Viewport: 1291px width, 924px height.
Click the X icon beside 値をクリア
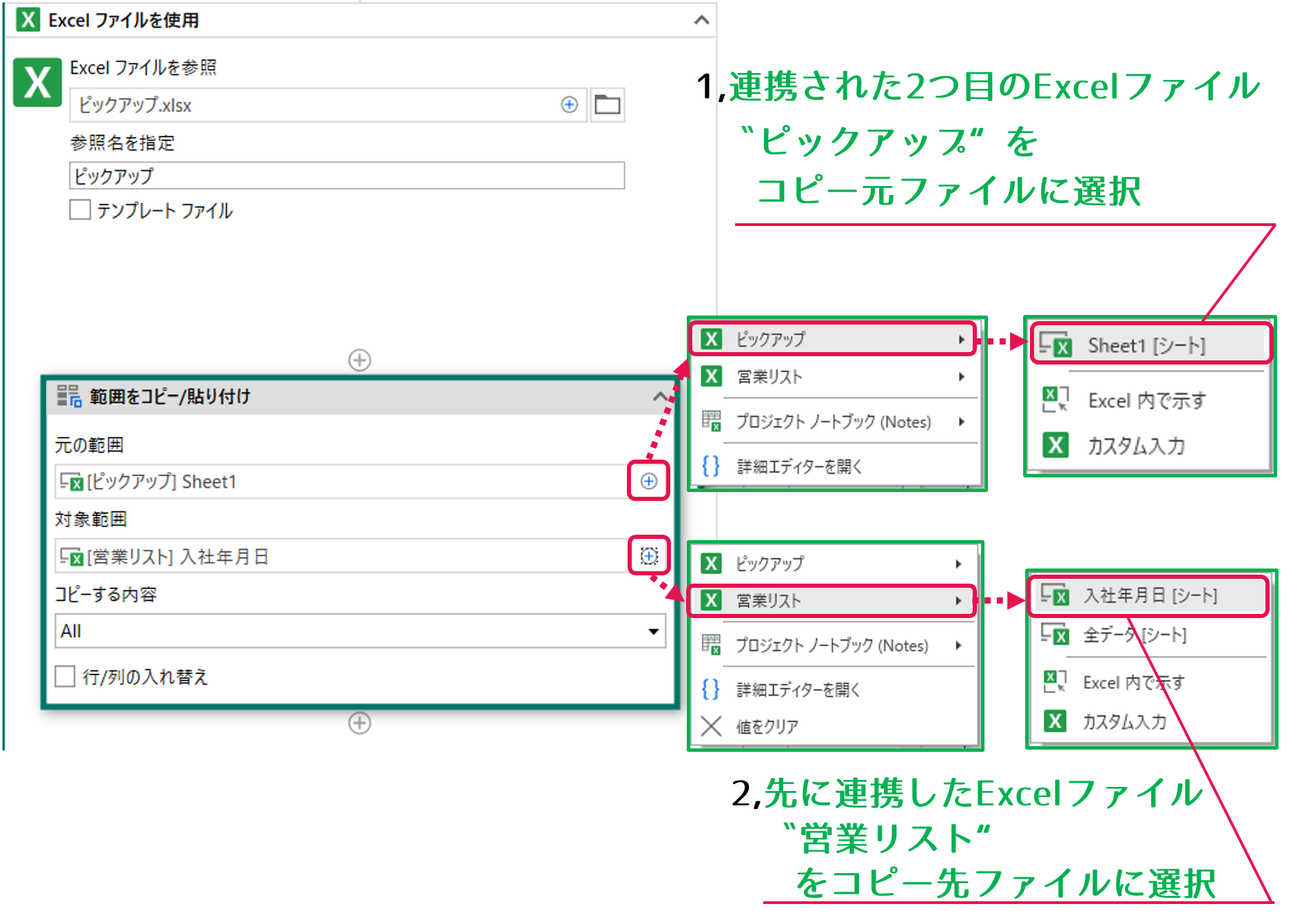click(711, 726)
